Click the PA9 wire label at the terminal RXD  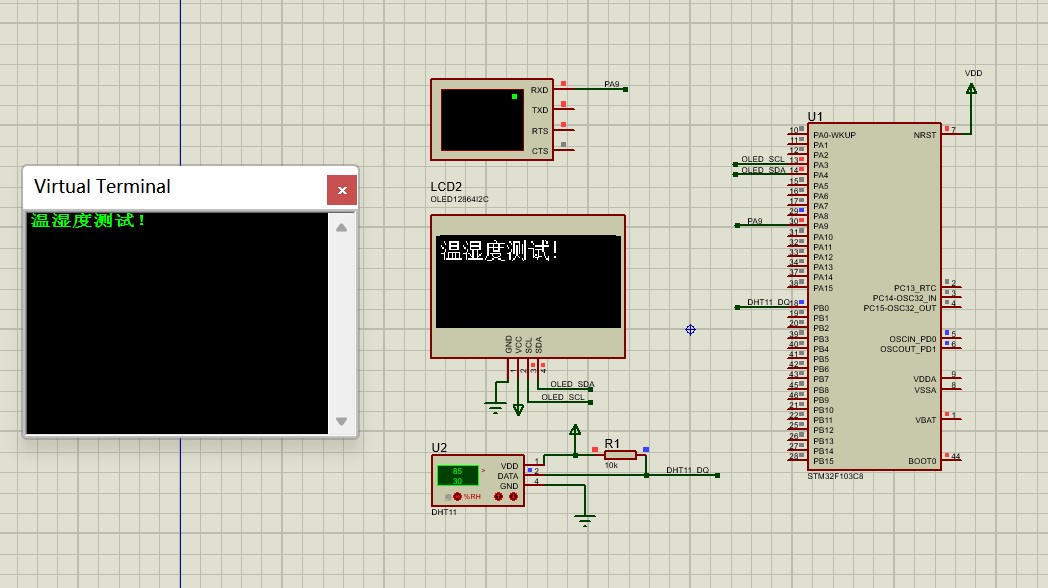(x=612, y=84)
